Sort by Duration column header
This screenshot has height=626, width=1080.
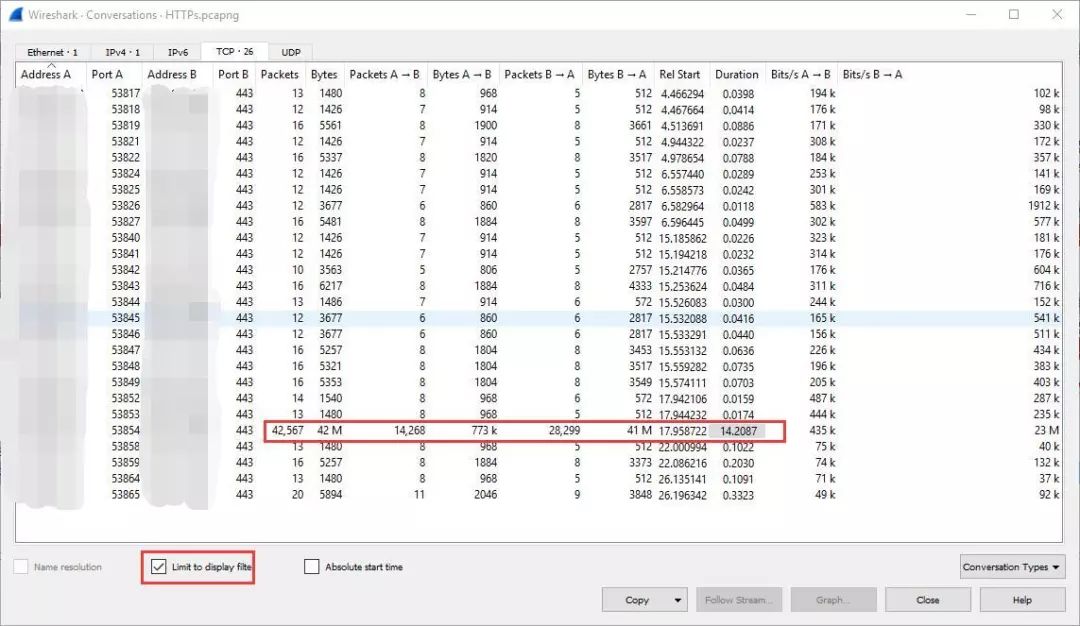(x=737, y=74)
